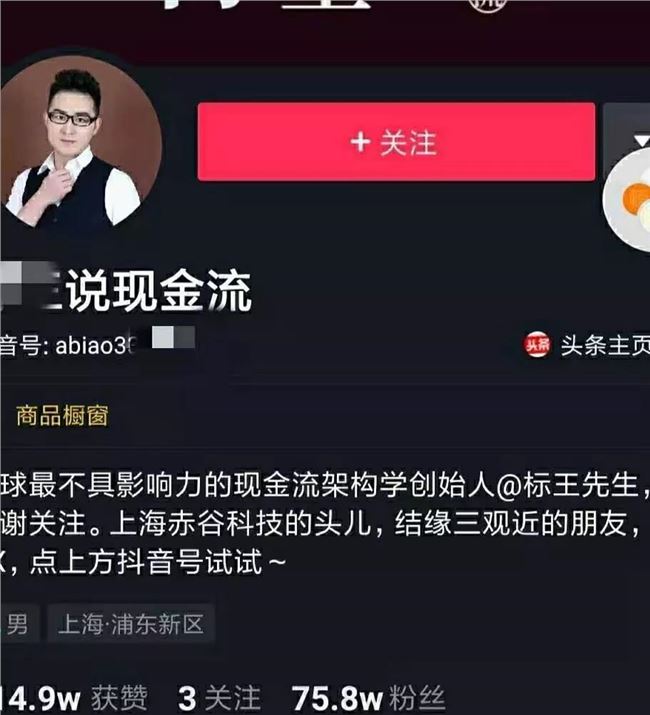Tap the circular badge icon in top banner
650x715 pixels.
[489, 5]
